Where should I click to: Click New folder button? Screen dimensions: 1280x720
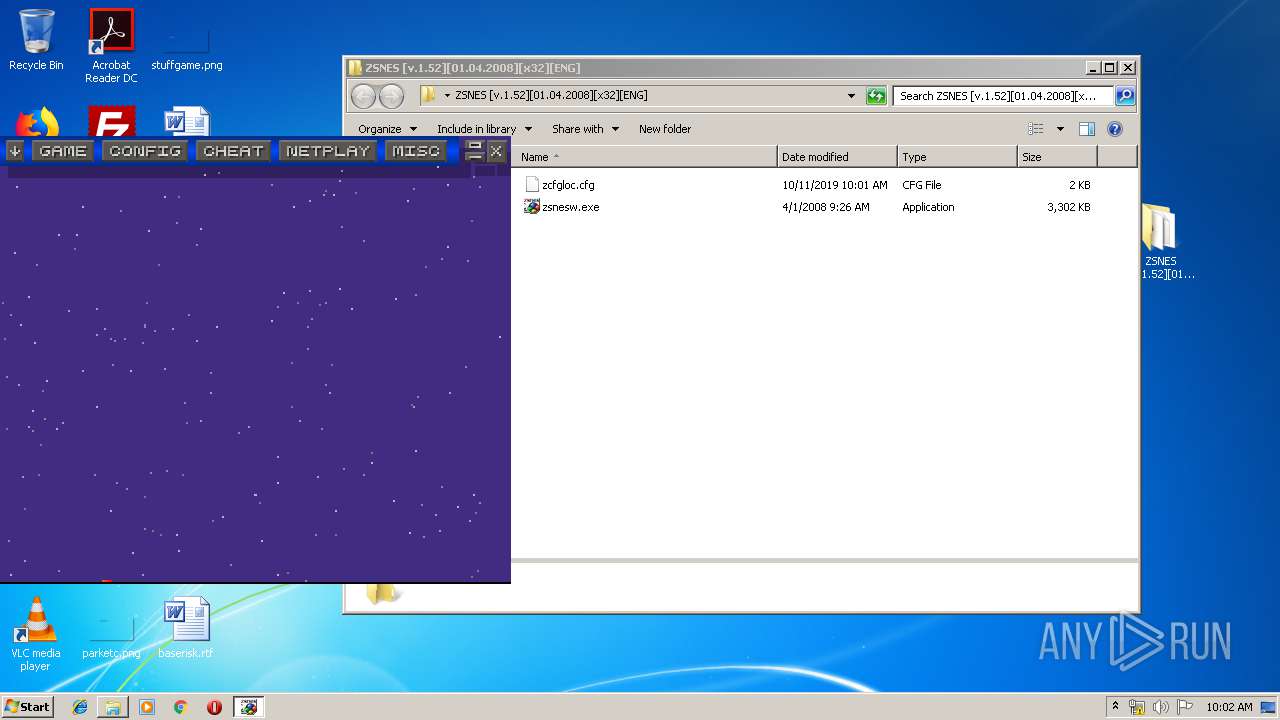point(665,129)
